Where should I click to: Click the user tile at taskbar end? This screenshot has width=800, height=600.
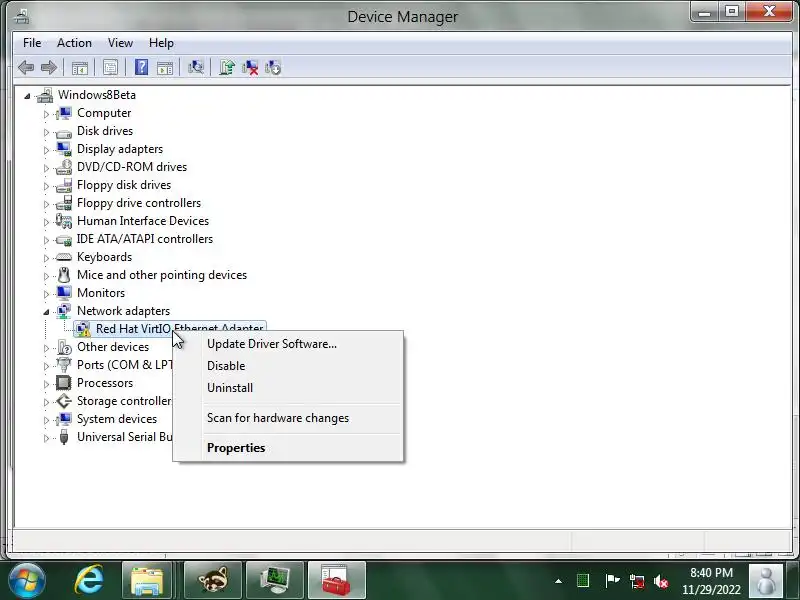click(766, 580)
